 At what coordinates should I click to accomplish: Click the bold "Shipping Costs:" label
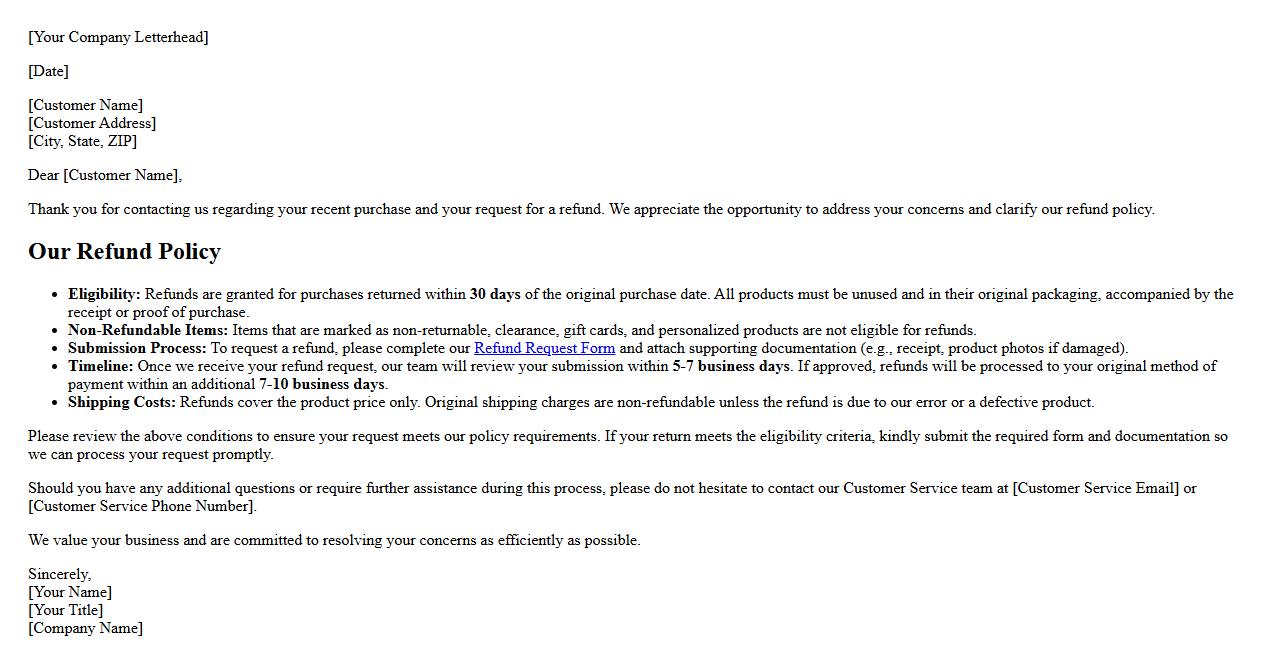121,402
